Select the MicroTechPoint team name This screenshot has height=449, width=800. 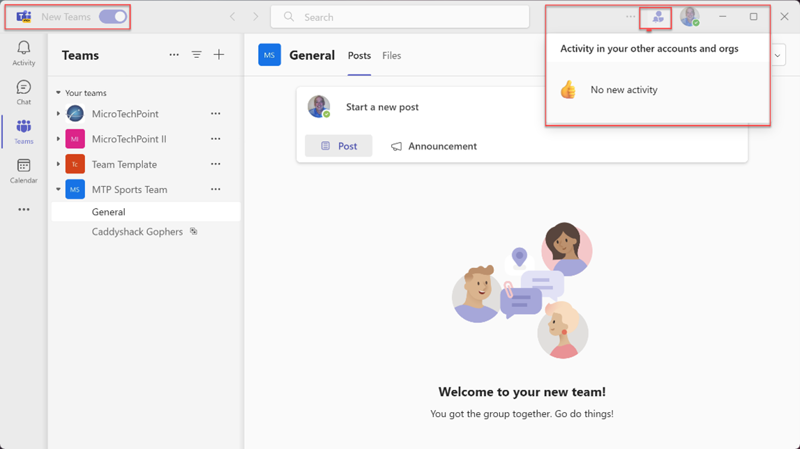tap(125, 114)
